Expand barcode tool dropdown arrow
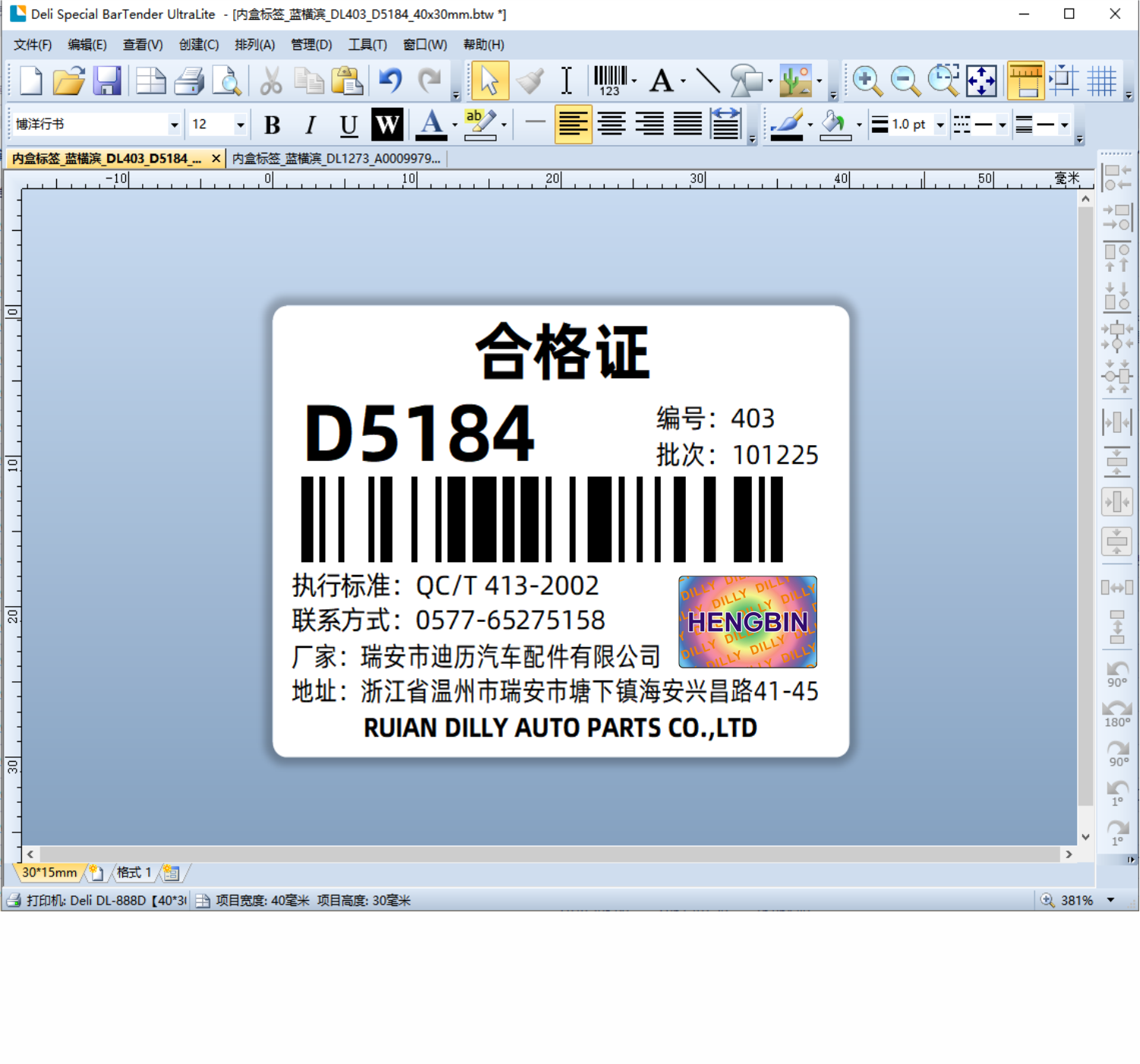 coord(634,81)
